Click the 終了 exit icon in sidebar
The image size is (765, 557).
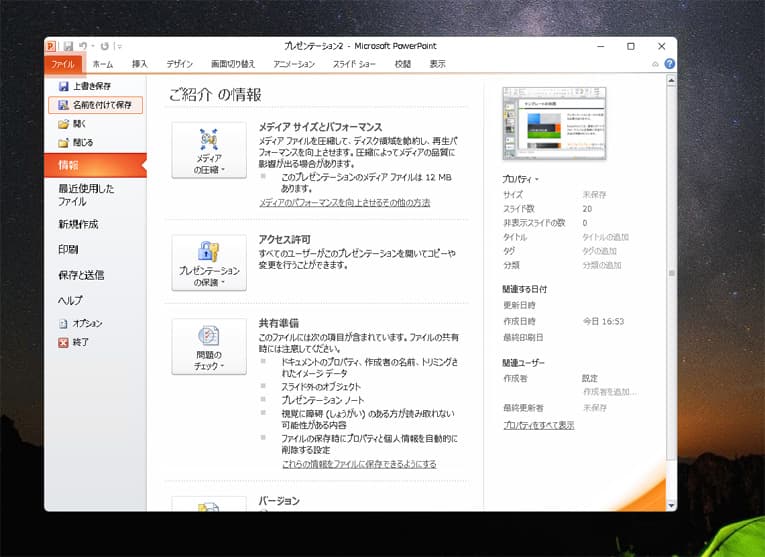click(x=64, y=342)
